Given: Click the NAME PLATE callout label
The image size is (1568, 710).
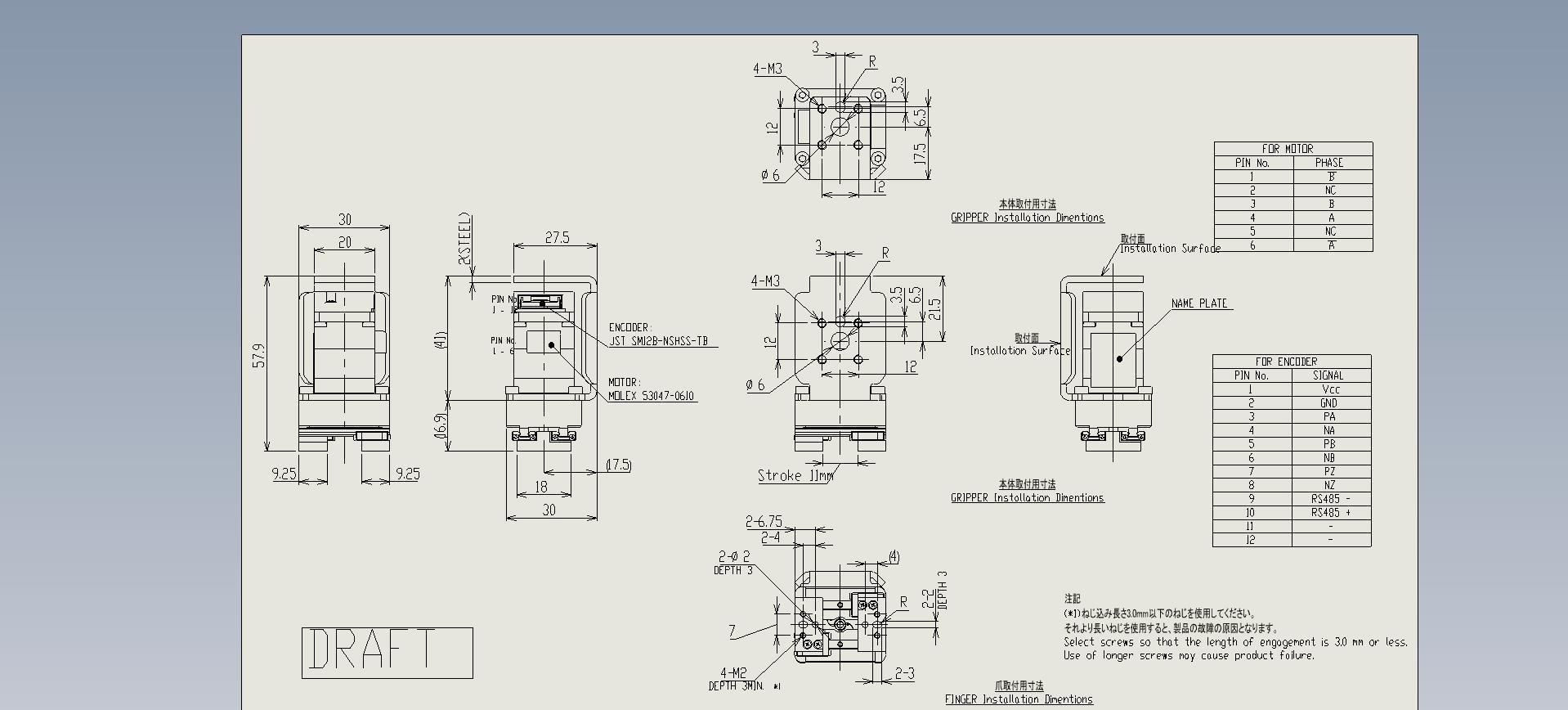Looking at the screenshot, I should pos(1199,303).
